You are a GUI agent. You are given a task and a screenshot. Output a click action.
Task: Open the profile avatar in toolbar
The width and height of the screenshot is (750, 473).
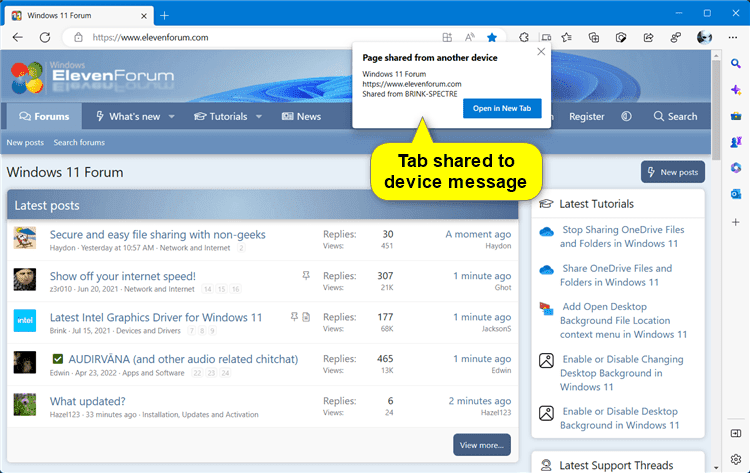[704, 37]
